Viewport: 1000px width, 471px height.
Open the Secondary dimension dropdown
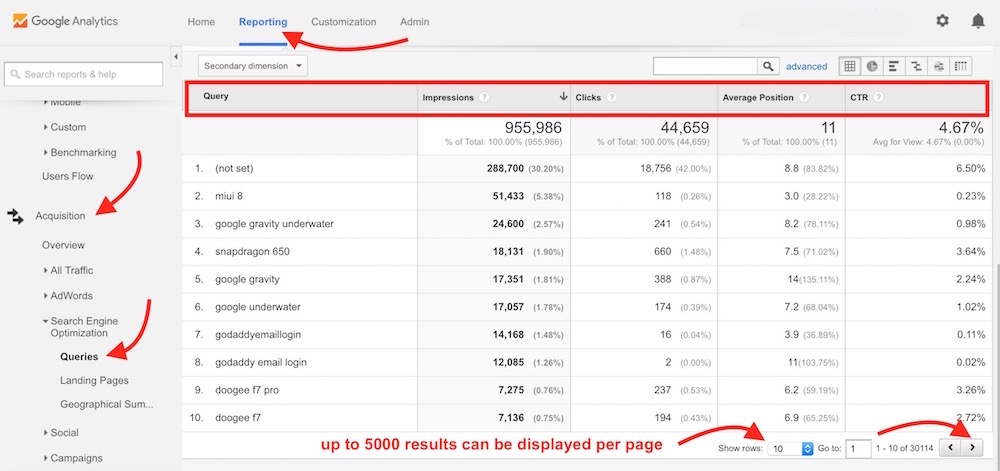pyautogui.click(x=253, y=66)
